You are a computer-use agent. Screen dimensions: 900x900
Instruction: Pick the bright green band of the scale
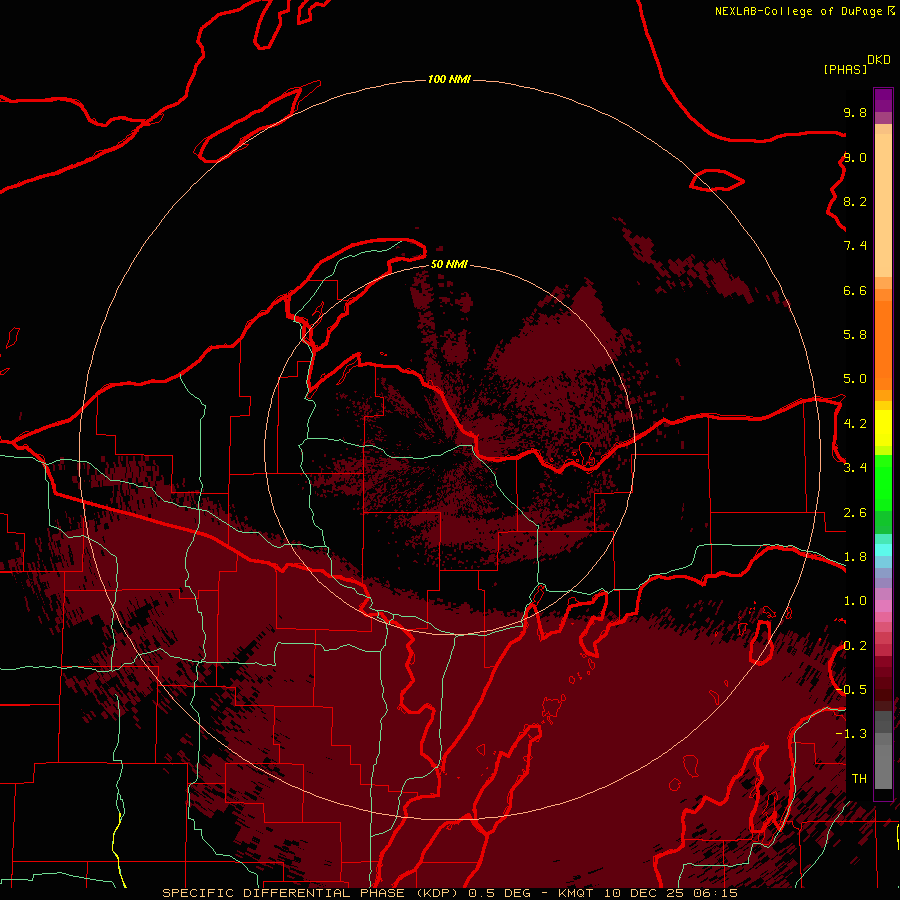(x=883, y=482)
